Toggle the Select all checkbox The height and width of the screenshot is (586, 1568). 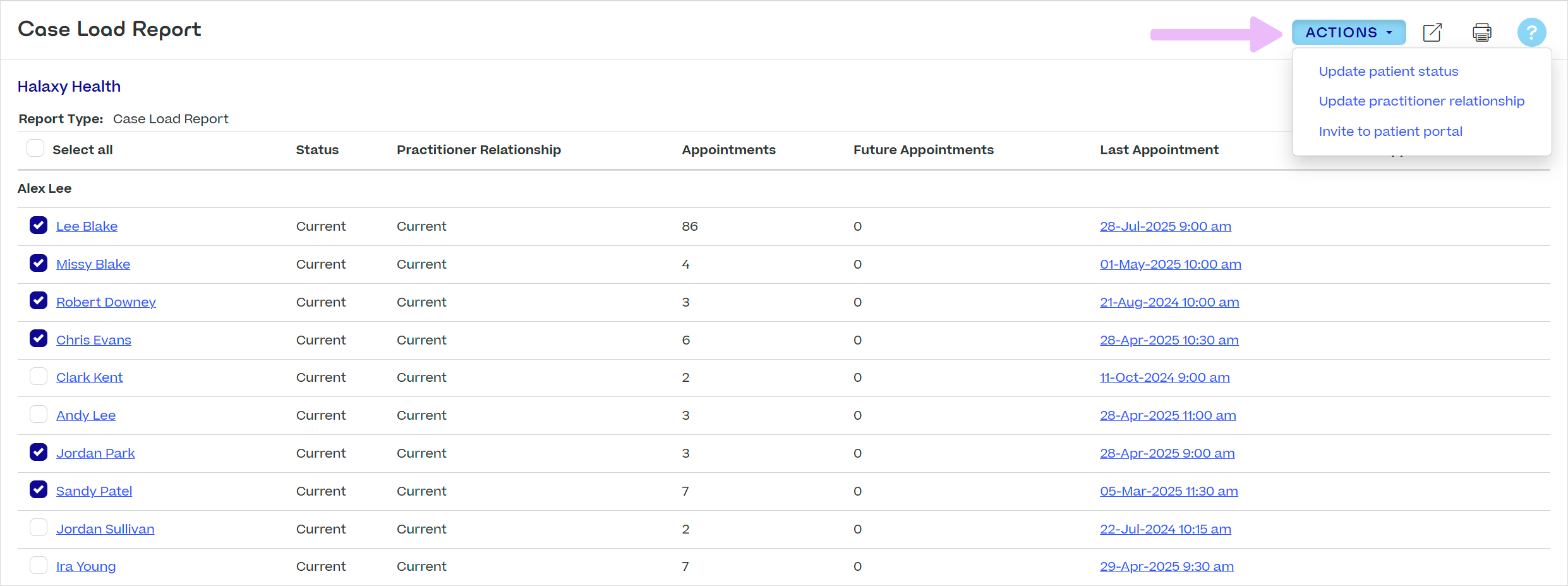point(35,149)
